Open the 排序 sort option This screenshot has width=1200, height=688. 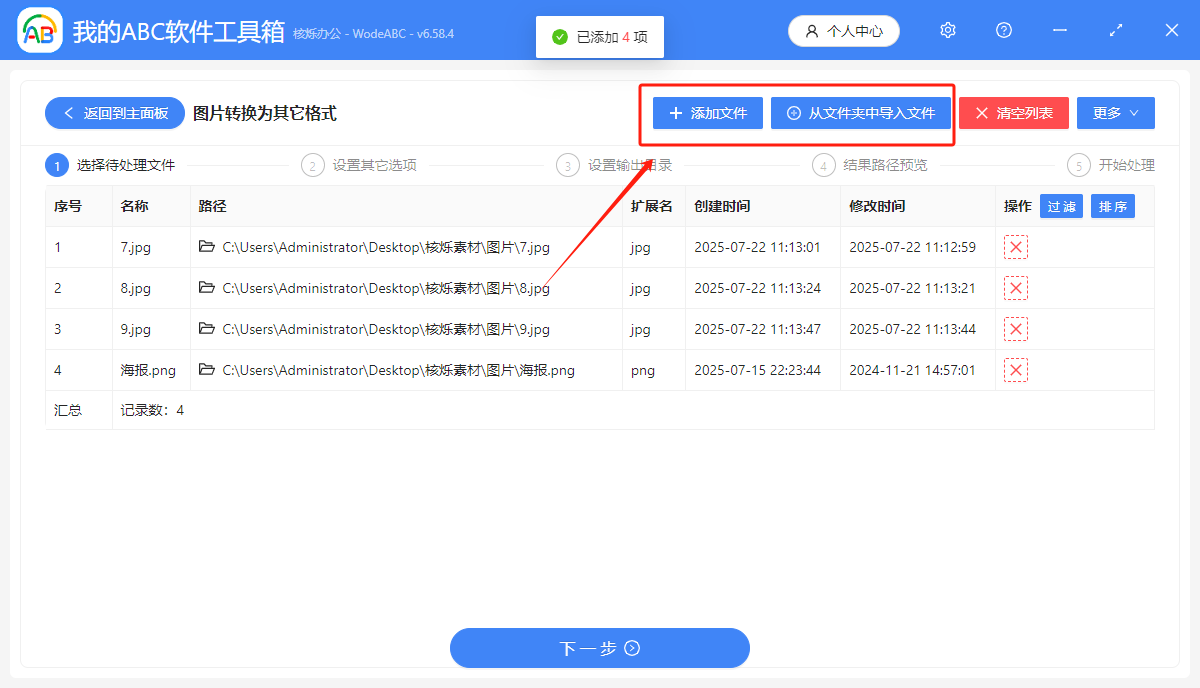point(1112,206)
